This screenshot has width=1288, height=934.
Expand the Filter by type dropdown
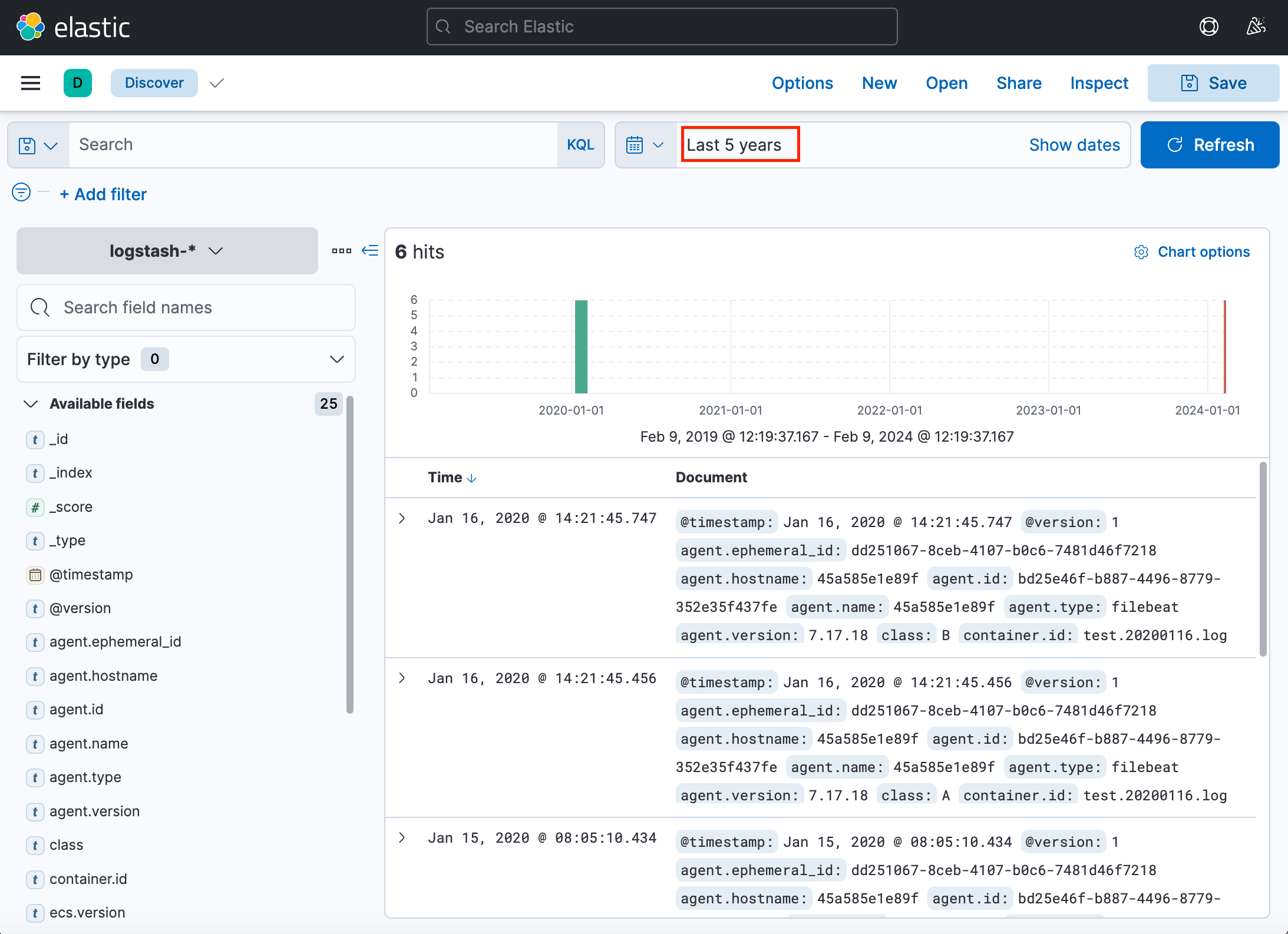[186, 359]
